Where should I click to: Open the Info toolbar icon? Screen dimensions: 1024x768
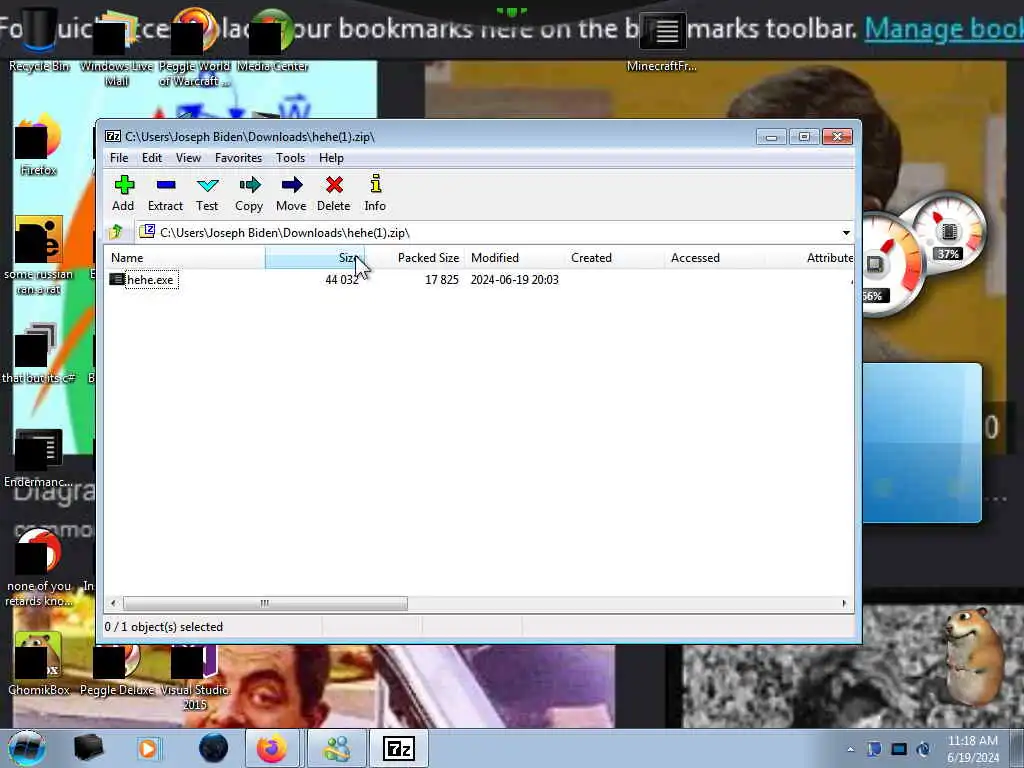pos(375,193)
